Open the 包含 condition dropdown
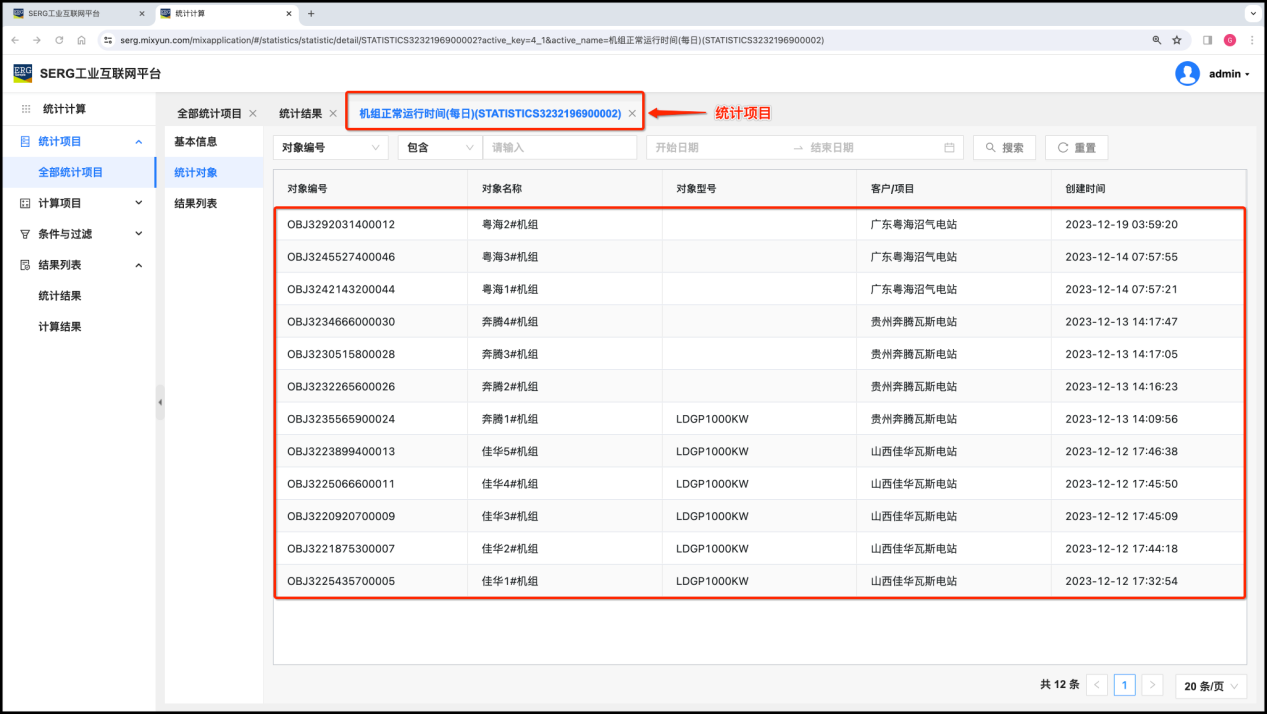This screenshot has width=1267, height=714. [x=439, y=148]
